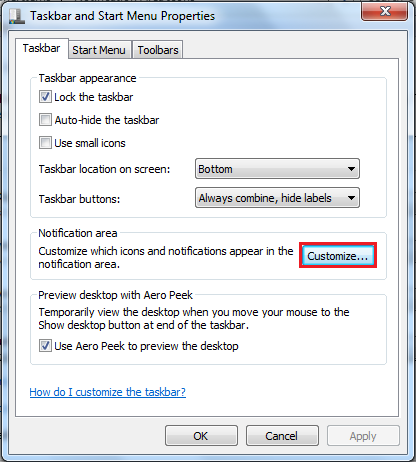Screen dimensions: 416x462
Task: Click the Lock the taskbar label text
Action: [94, 97]
